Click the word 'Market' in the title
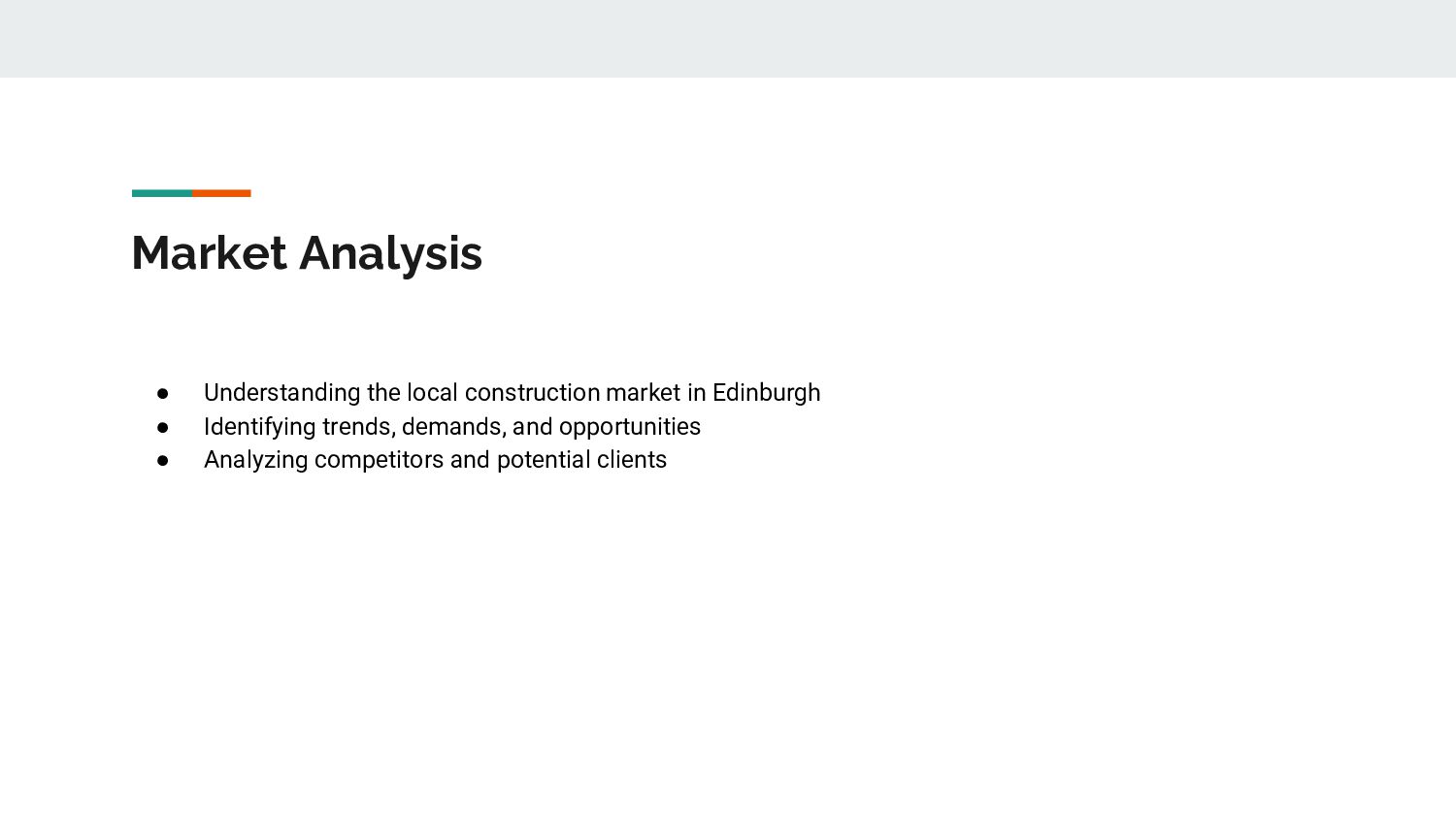Viewport: 1456px width, 819px height. pos(210,253)
